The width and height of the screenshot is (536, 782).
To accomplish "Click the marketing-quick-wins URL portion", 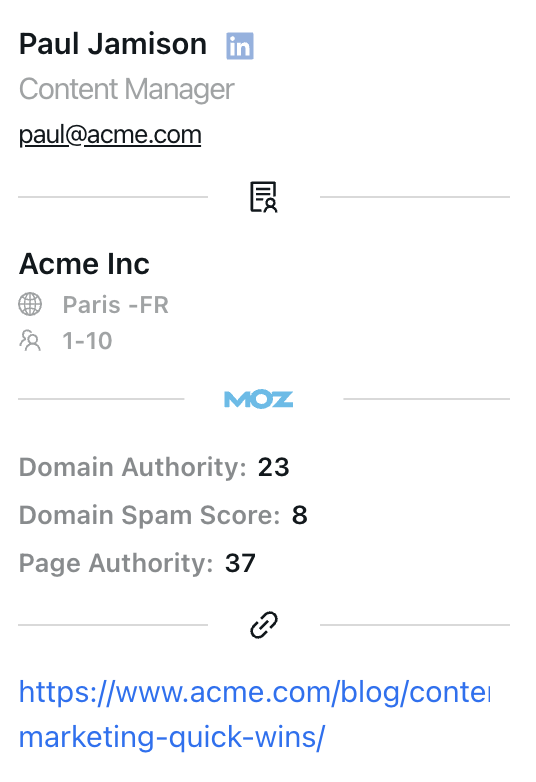I will (x=172, y=737).
